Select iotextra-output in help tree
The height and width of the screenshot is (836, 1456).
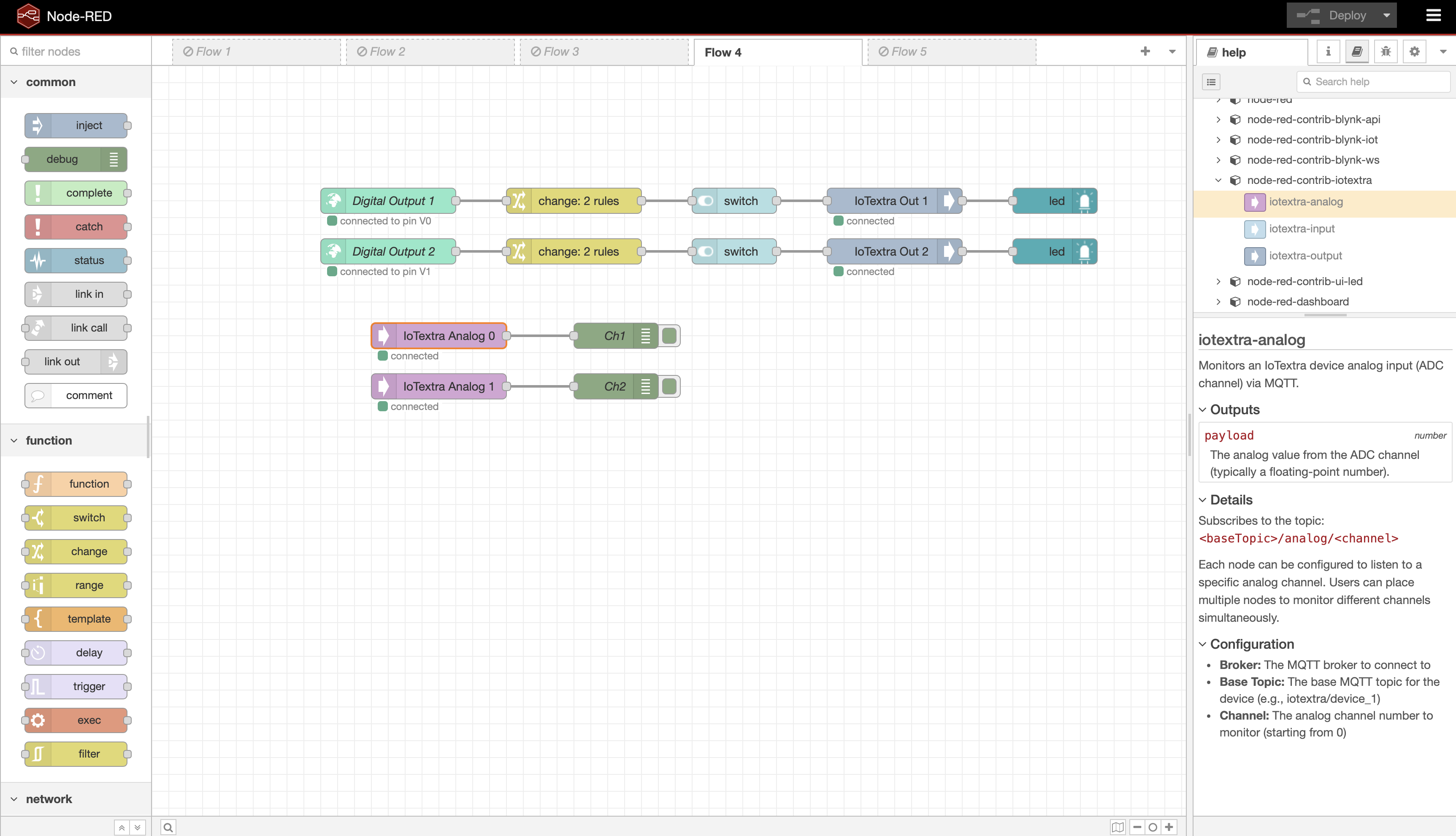click(x=1305, y=256)
